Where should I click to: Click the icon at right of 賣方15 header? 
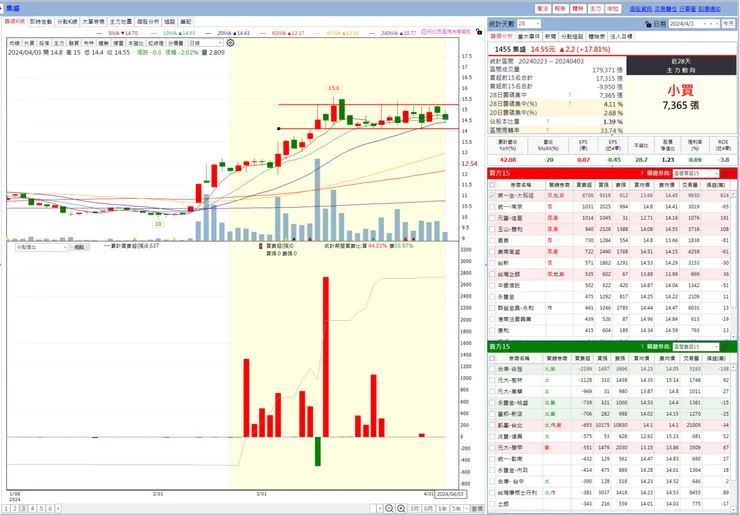[726, 346]
